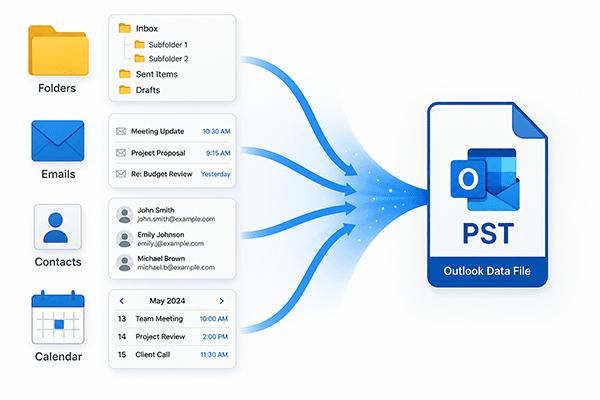Screen dimensions: 600x400
Task: Open the Project Review event
Action: pyautogui.click(x=160, y=337)
